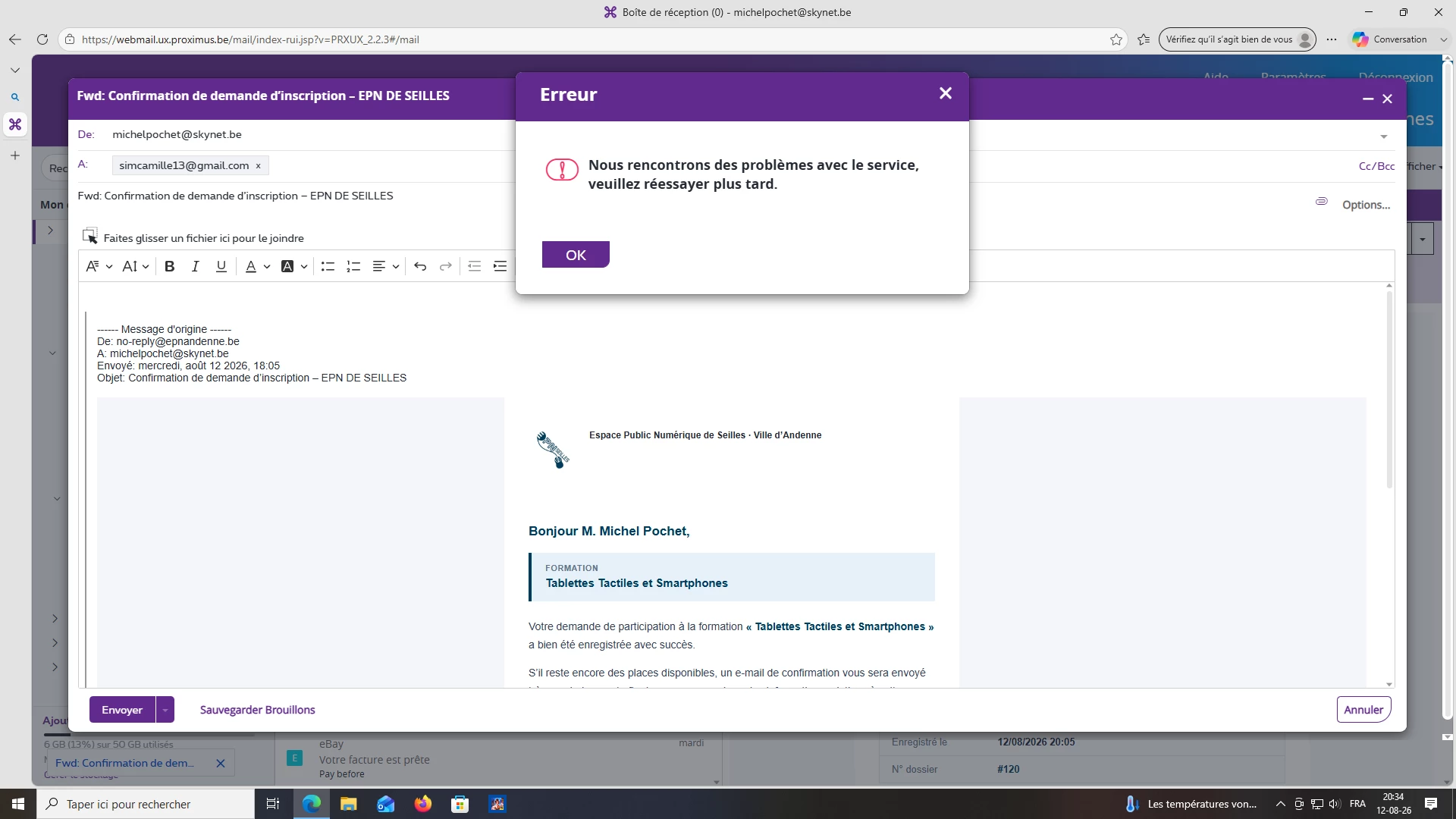Screen dimensions: 1456x819
Task: Open text color dropdown arrow
Action: pyautogui.click(x=267, y=267)
